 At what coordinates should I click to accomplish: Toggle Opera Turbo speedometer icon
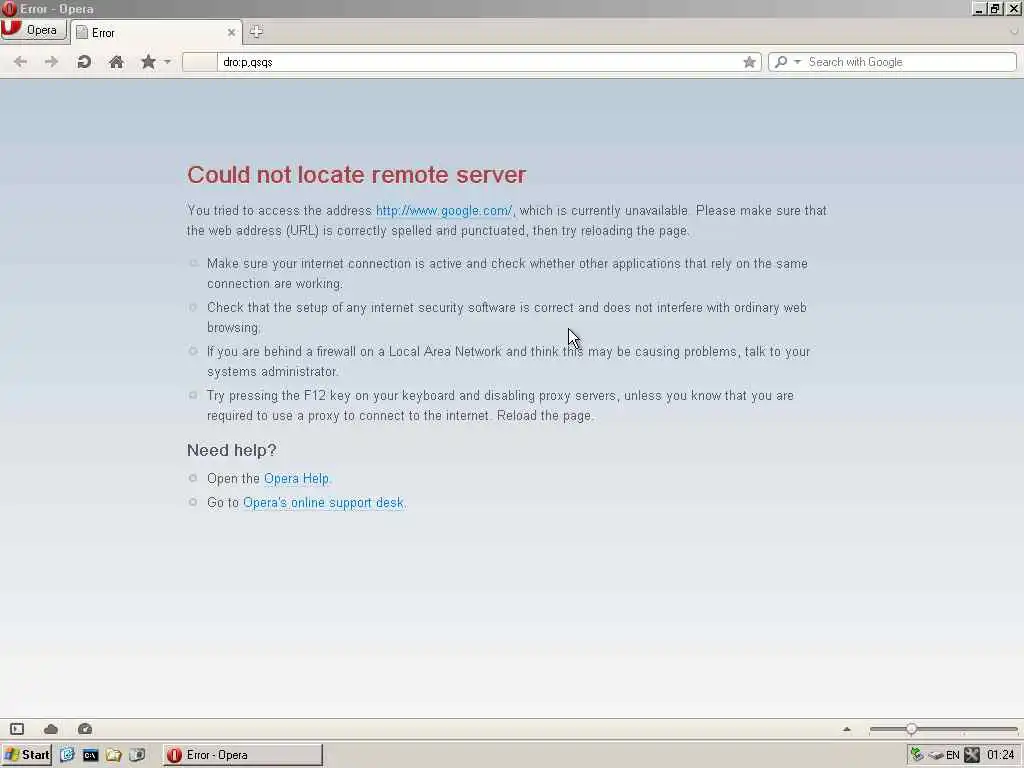[x=85, y=729]
